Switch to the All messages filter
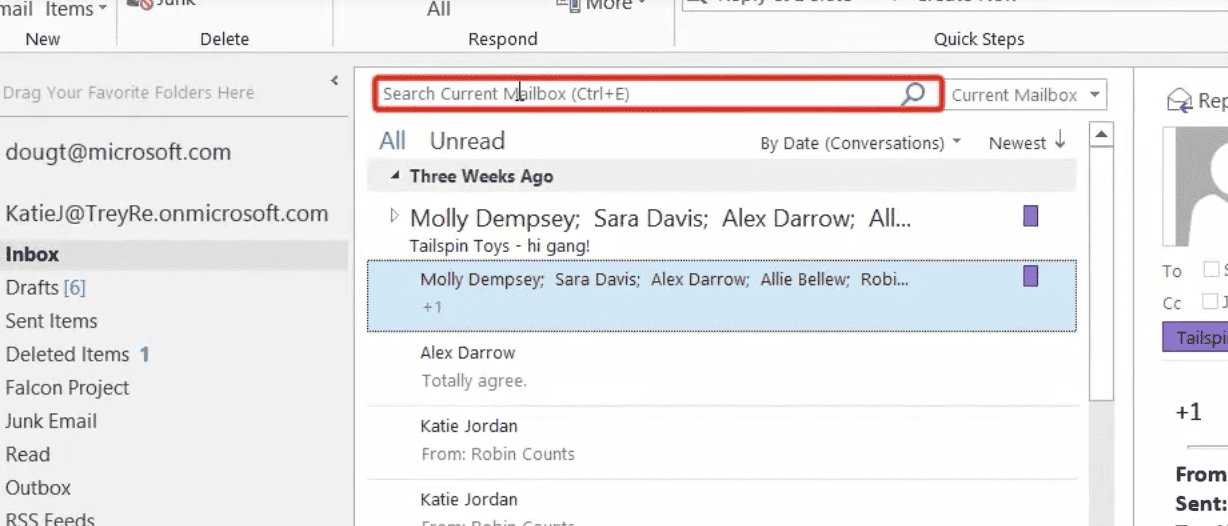This screenshot has height=526, width=1228. pyautogui.click(x=392, y=141)
